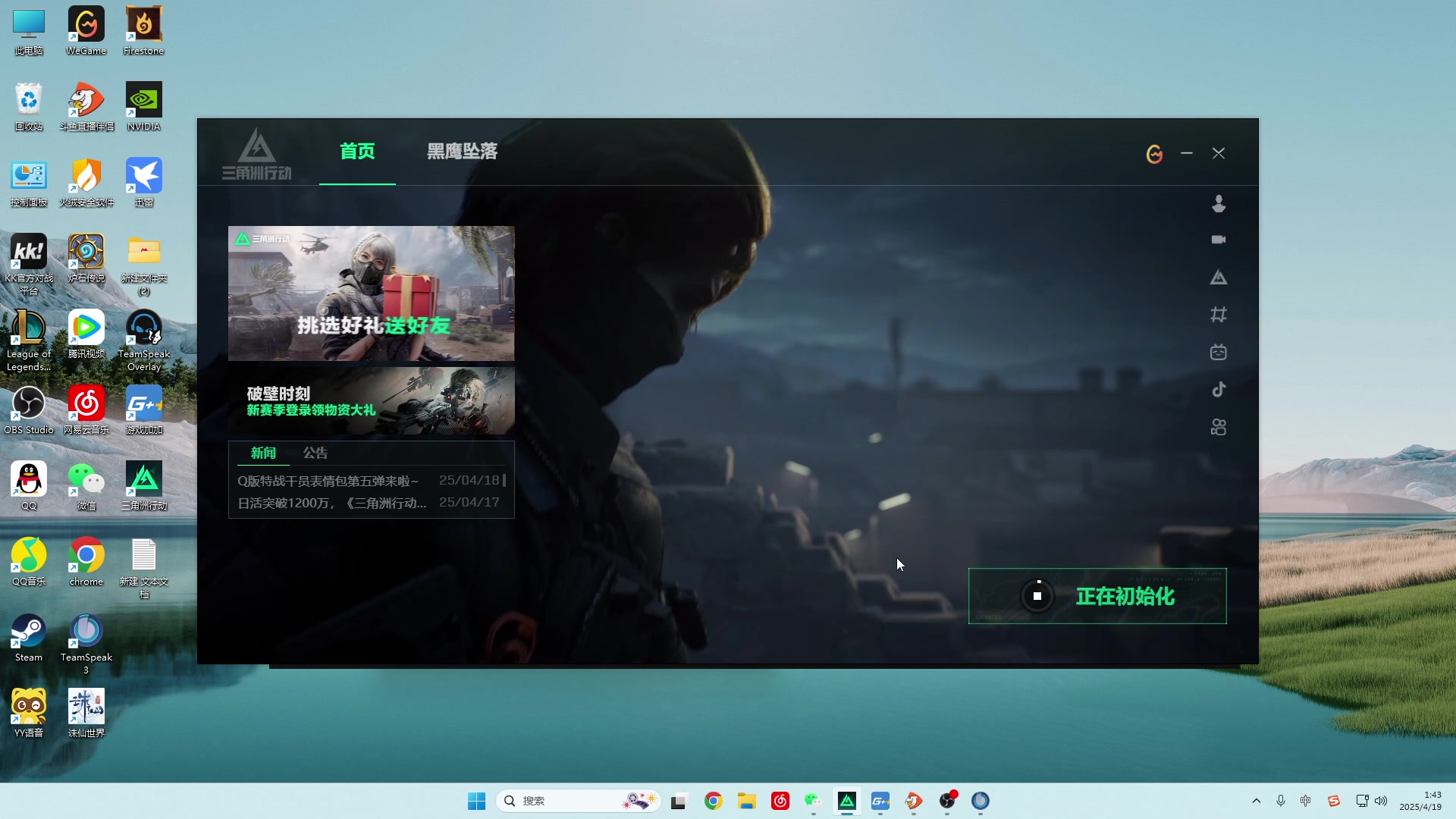Select YY语音 desktop icon
1456x819 pixels.
[29, 714]
